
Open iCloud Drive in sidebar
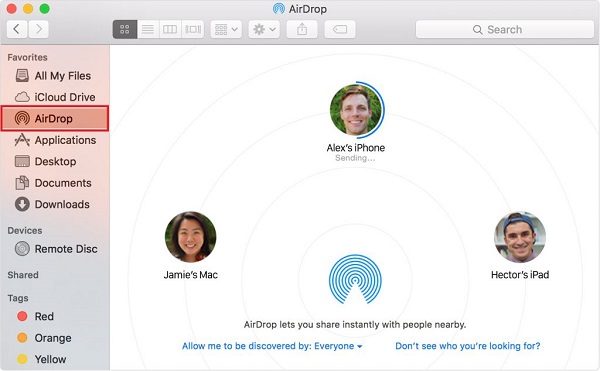[x=55, y=97]
